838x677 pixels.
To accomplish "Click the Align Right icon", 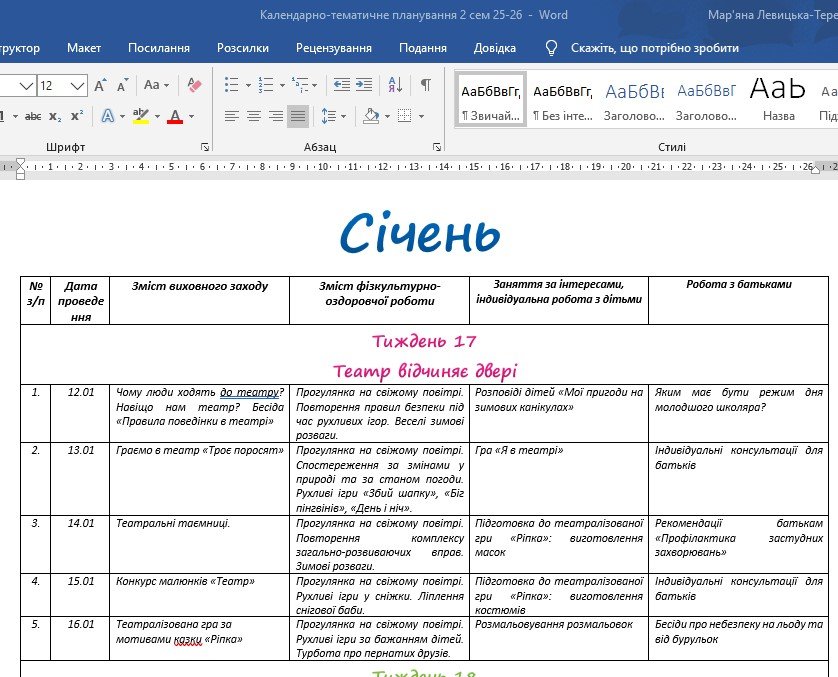I will [276, 117].
